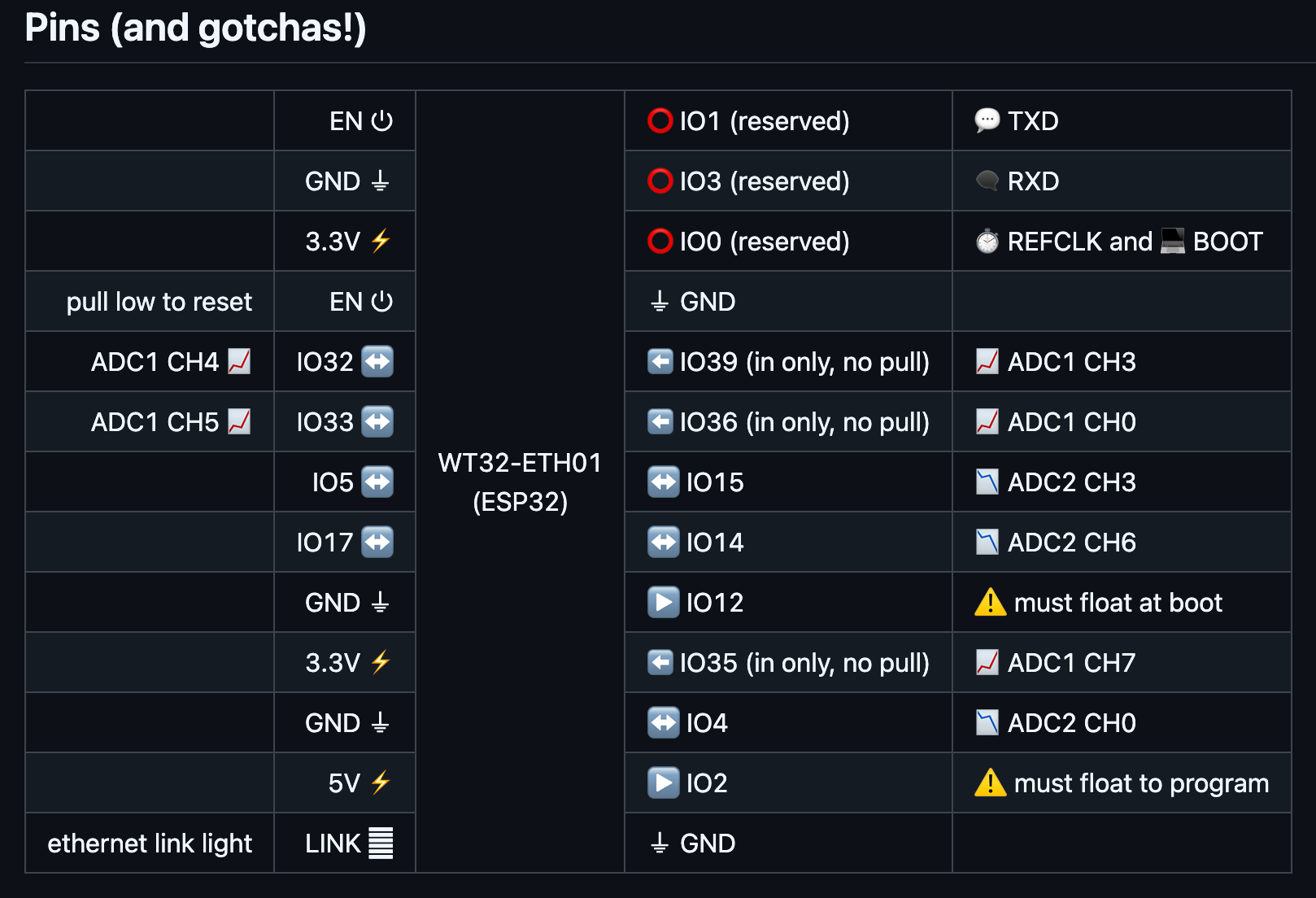Click the pull low to reset cell
1316x898 pixels.
point(159,302)
